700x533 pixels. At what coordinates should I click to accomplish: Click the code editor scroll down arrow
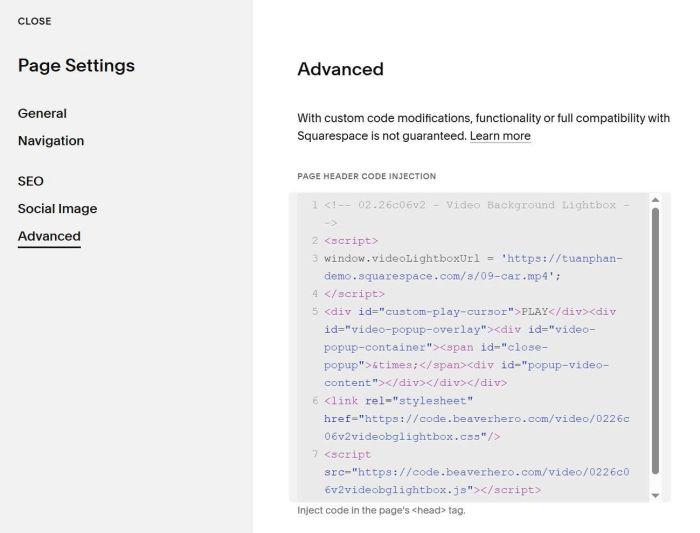[x=655, y=495]
